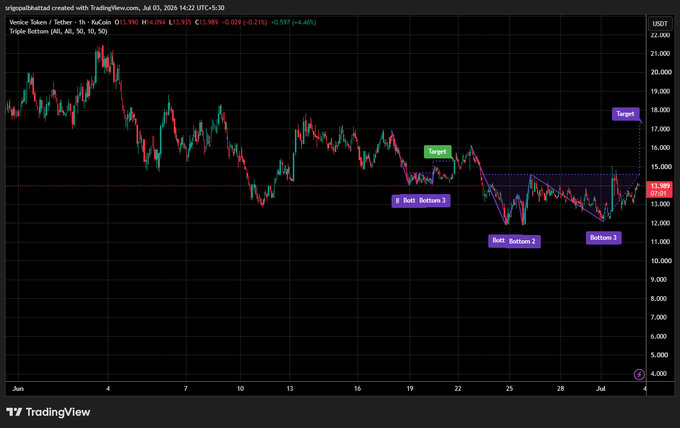680x428 pixels.
Task: Click the change value -0.029 (-0.21%)
Action: [x=245, y=22]
